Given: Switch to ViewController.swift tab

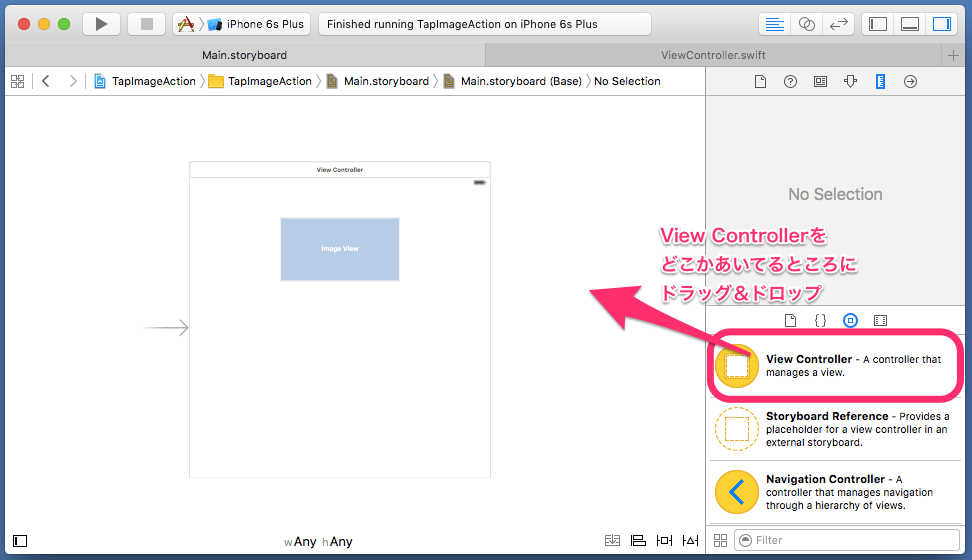Looking at the screenshot, I should point(713,55).
